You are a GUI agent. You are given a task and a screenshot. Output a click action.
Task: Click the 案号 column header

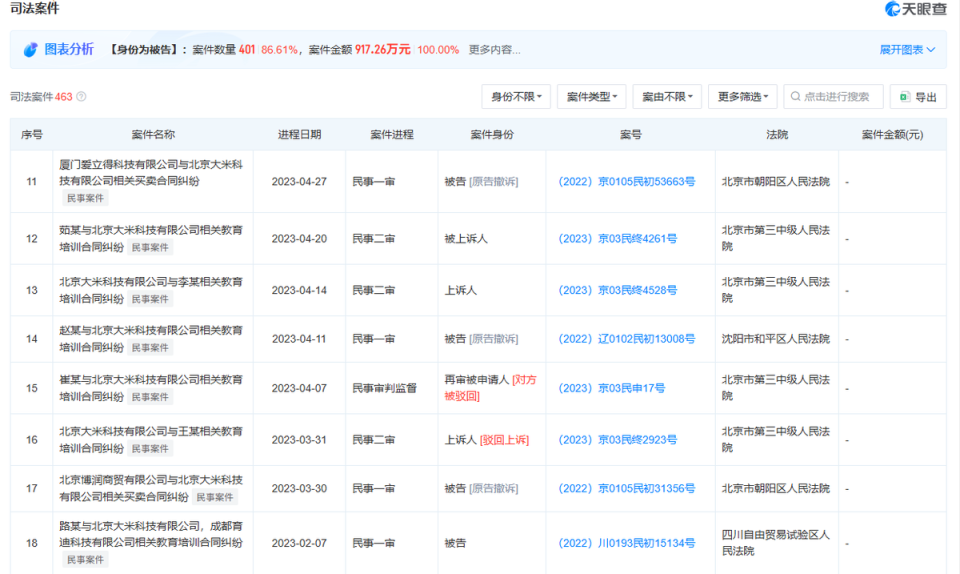(631, 135)
